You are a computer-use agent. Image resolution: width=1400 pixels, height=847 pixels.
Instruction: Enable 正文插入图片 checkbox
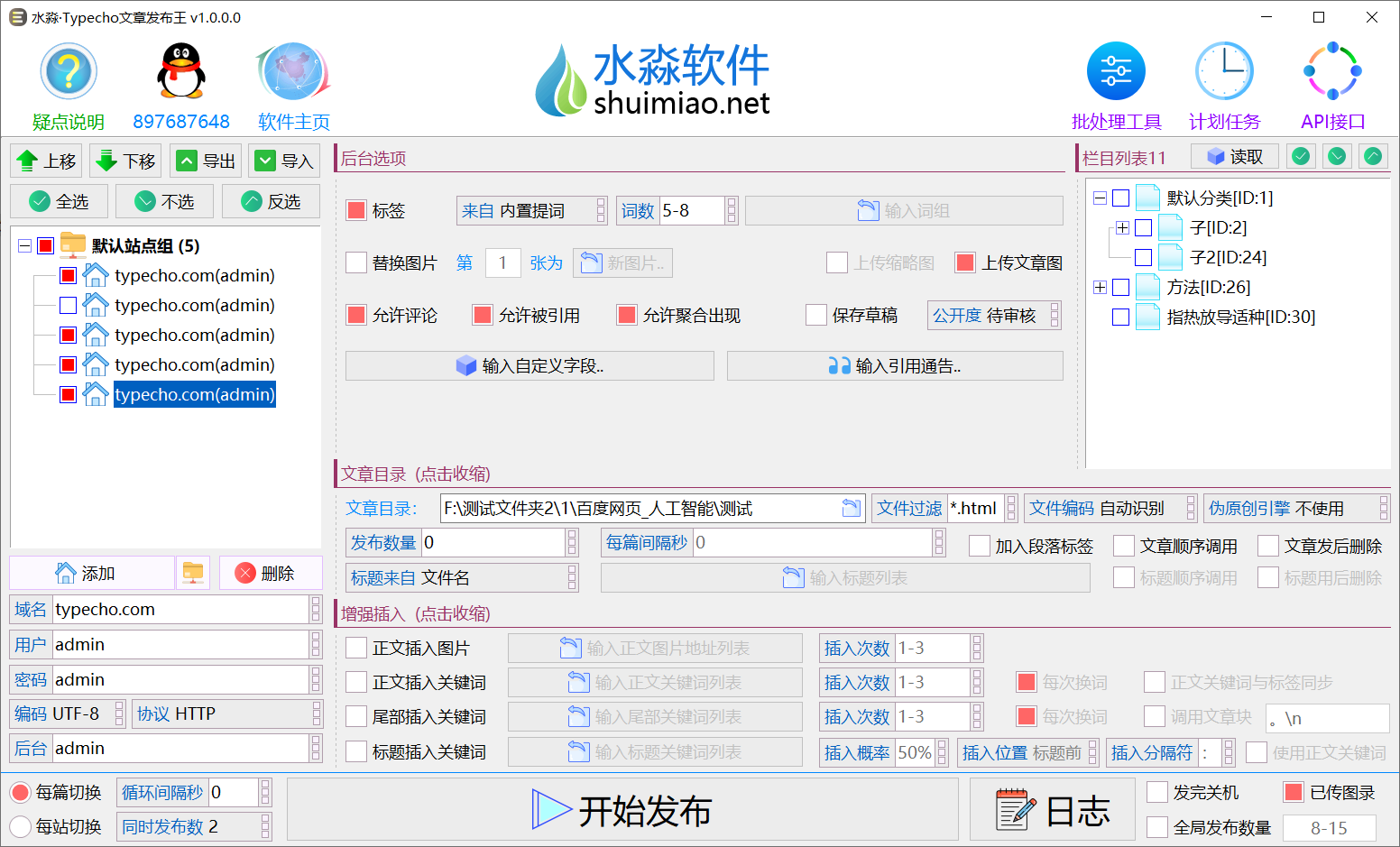356,648
